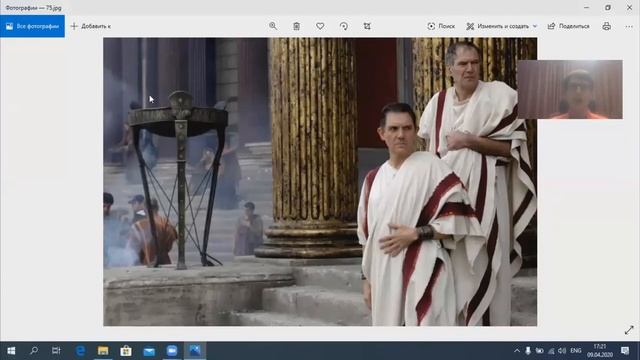Enter fullscreen with the diagonal arrows icon
The image size is (640, 360).
point(629,330)
